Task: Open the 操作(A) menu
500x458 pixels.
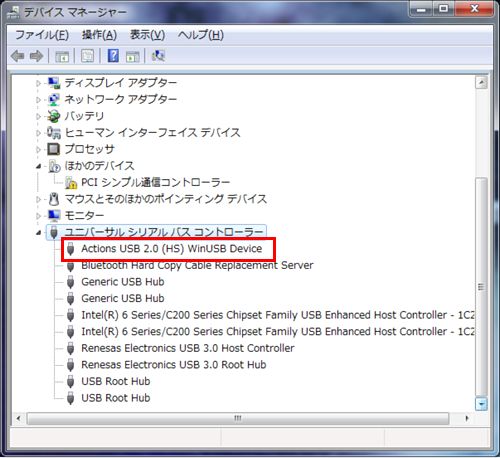Action: pyautogui.click(x=99, y=35)
